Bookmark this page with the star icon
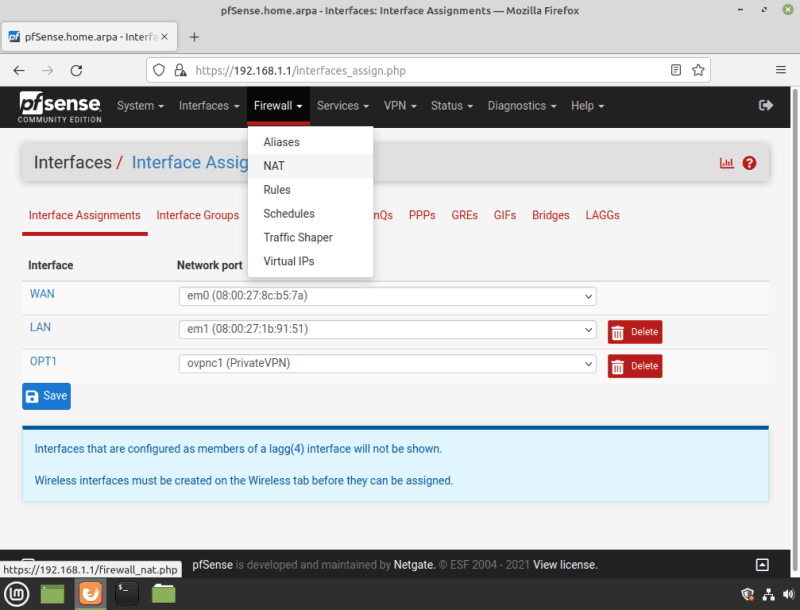This screenshot has height=610, width=800. pyautogui.click(x=698, y=71)
